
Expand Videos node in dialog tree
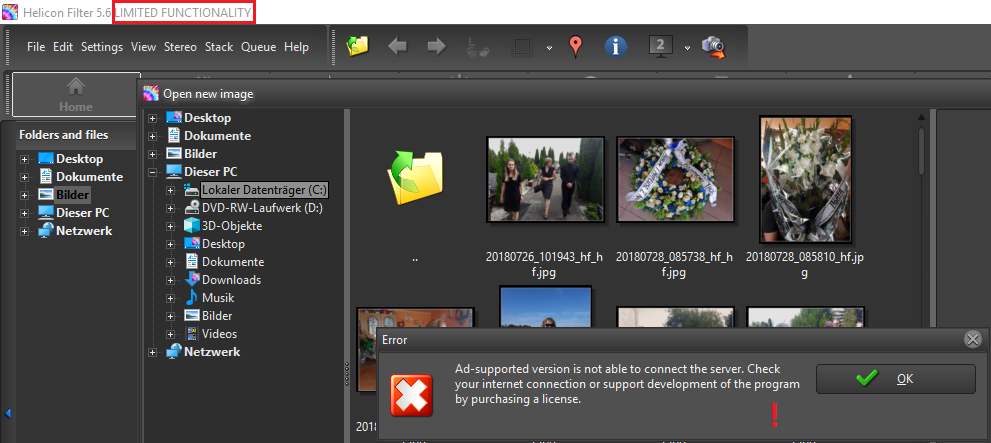click(x=171, y=334)
